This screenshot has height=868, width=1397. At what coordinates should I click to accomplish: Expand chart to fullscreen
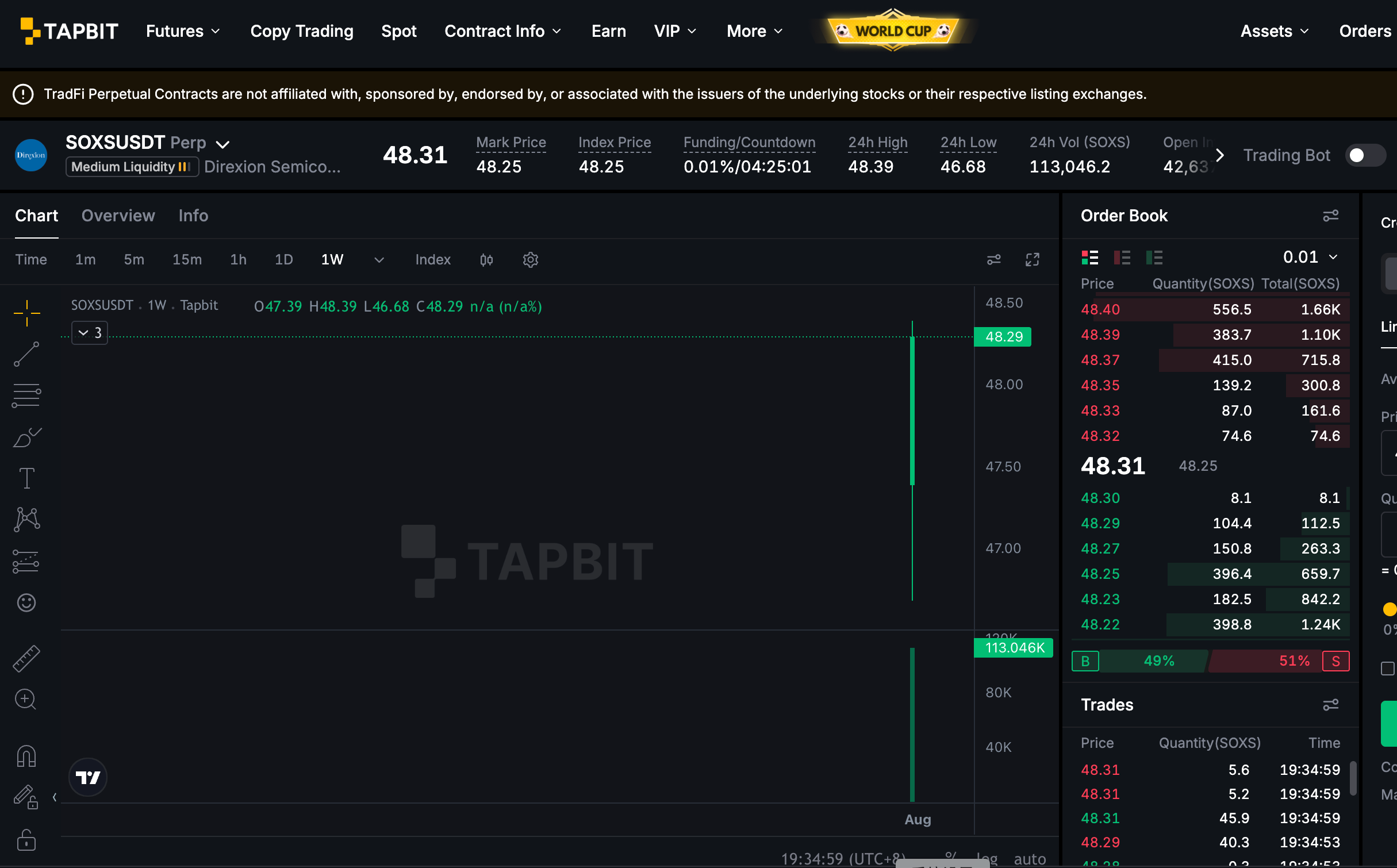(x=1033, y=260)
